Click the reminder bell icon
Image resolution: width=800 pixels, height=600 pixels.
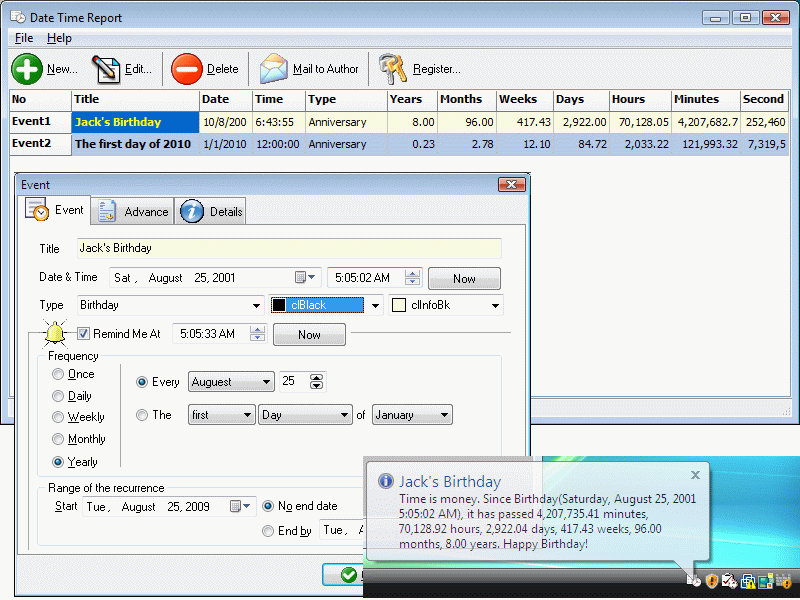tap(55, 334)
